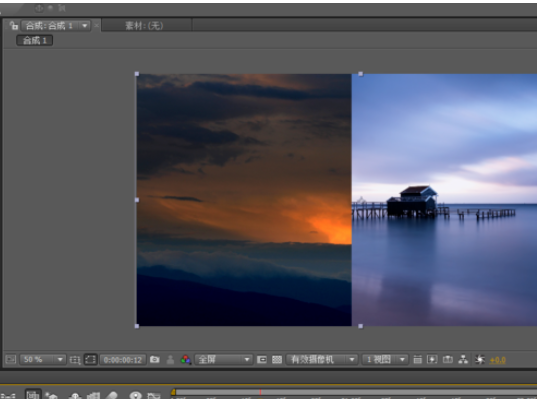Toggle the viewer lock icon beside 合成:合成 1
The width and height of the screenshot is (539, 399).
point(13,25)
